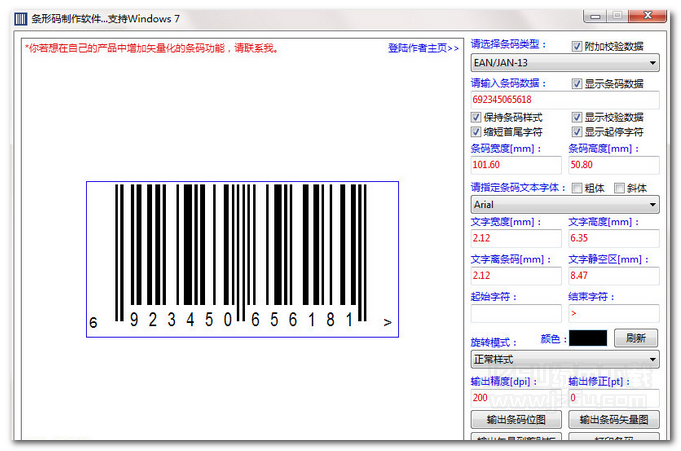Image resolution: width=681 pixels, height=451 pixels.
Task: Click the barcode width field 101.60
Action: (516, 165)
